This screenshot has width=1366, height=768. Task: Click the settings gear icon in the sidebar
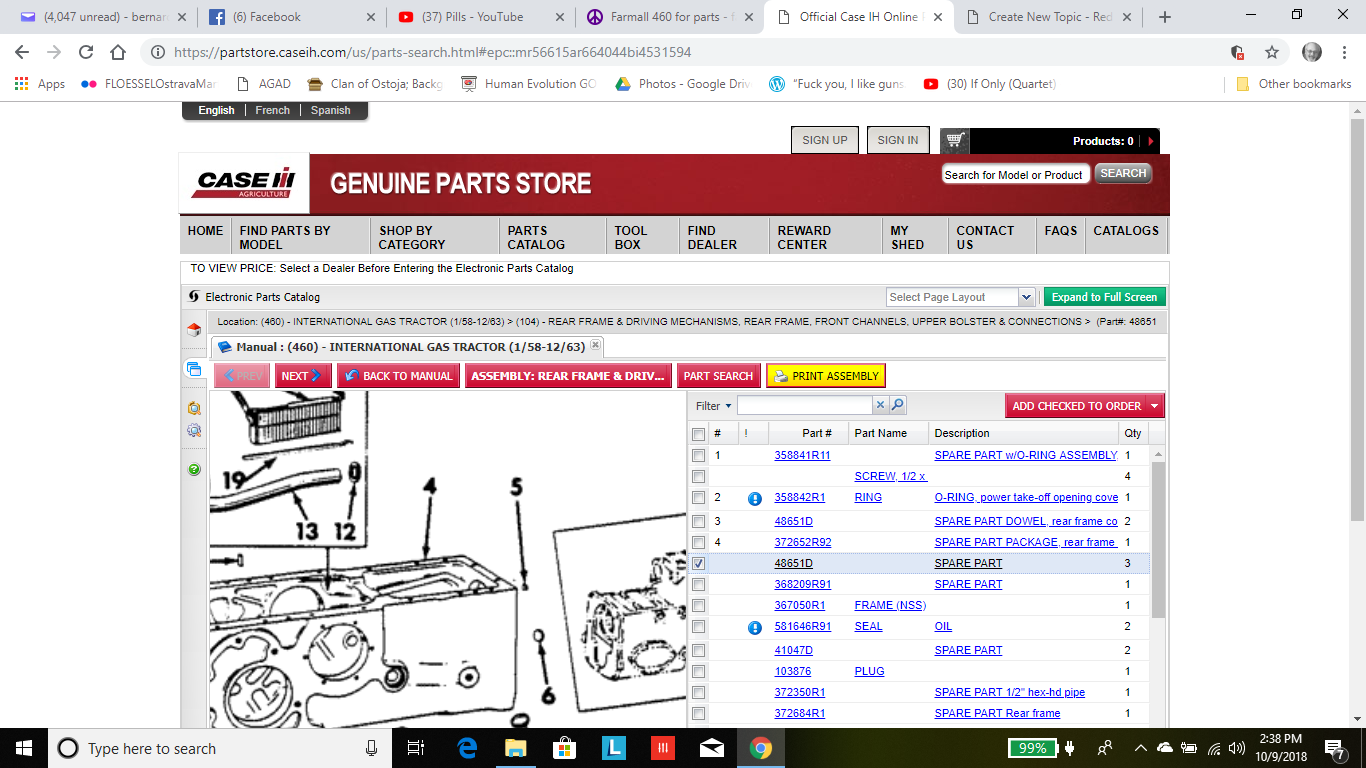tap(194, 430)
